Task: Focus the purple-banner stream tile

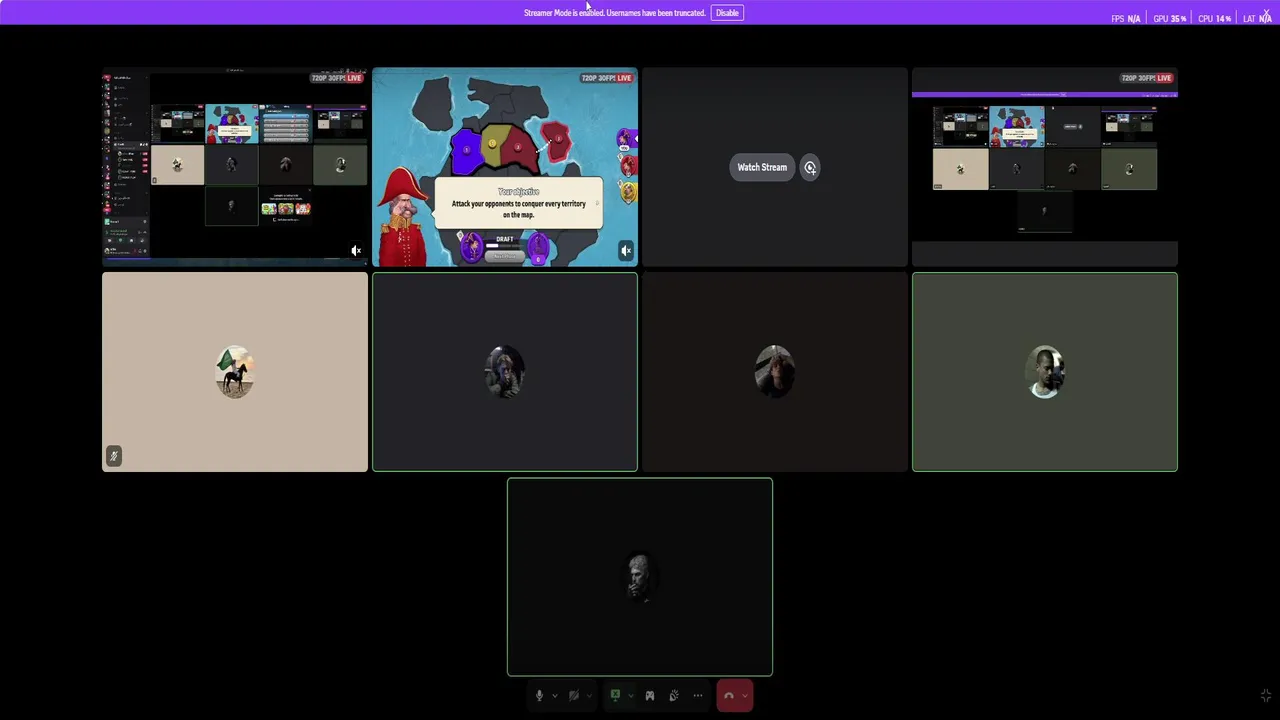Action: tap(1045, 167)
